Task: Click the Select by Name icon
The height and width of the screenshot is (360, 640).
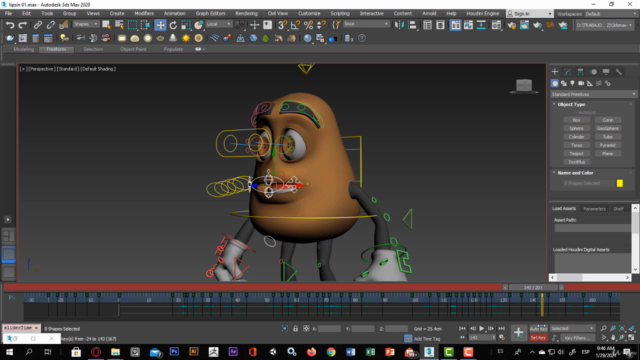Action: tap(120, 25)
